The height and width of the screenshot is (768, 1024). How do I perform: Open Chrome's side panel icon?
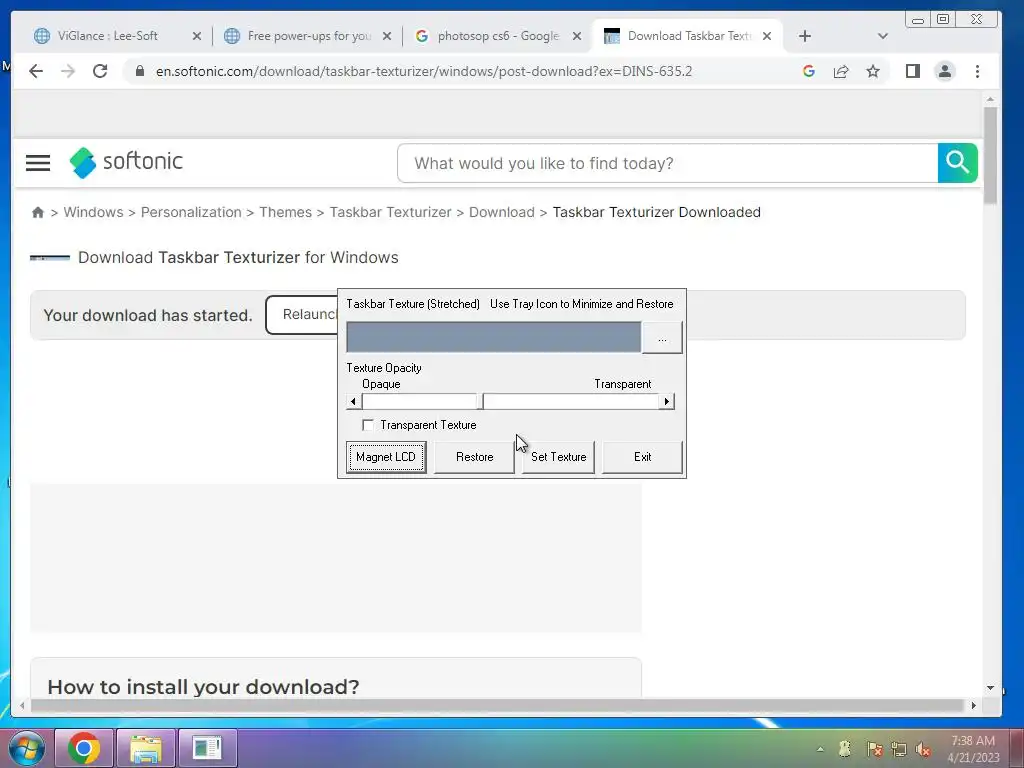pyautogui.click(x=913, y=71)
